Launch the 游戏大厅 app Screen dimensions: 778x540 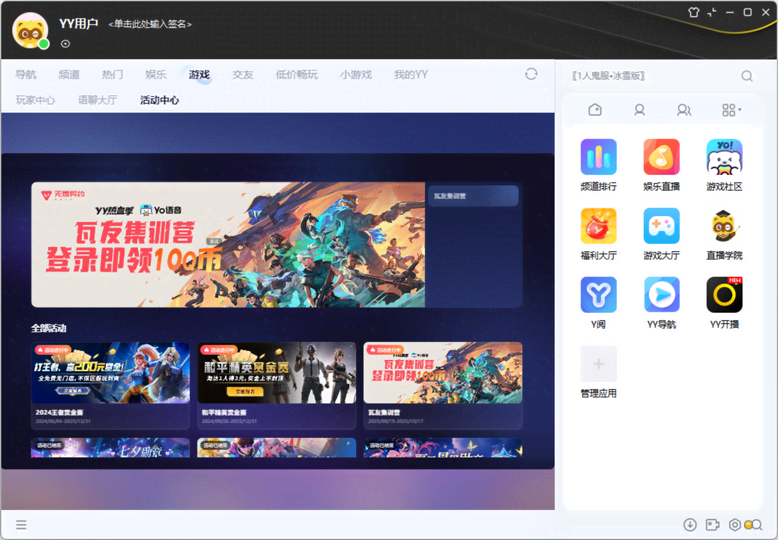point(661,226)
